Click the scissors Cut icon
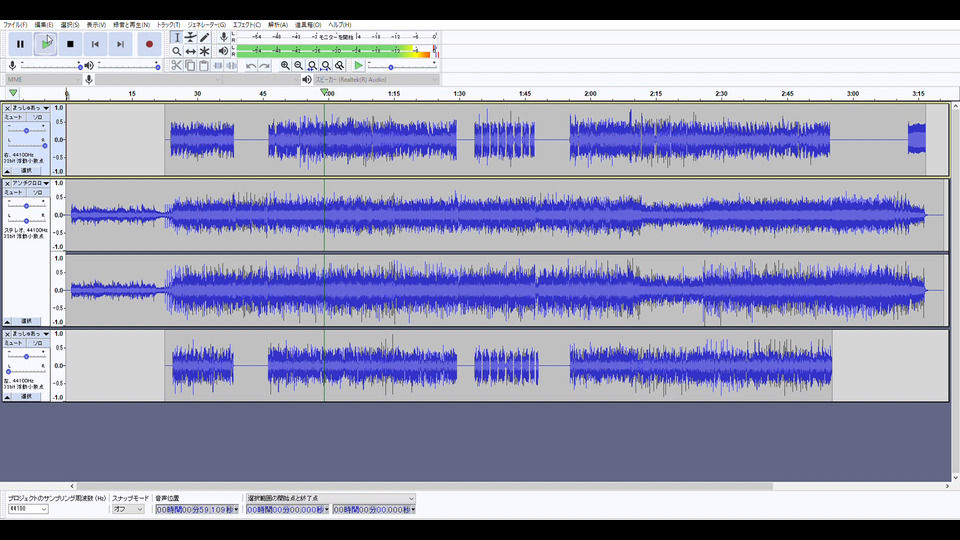Image resolution: width=960 pixels, height=540 pixels. tap(176, 66)
